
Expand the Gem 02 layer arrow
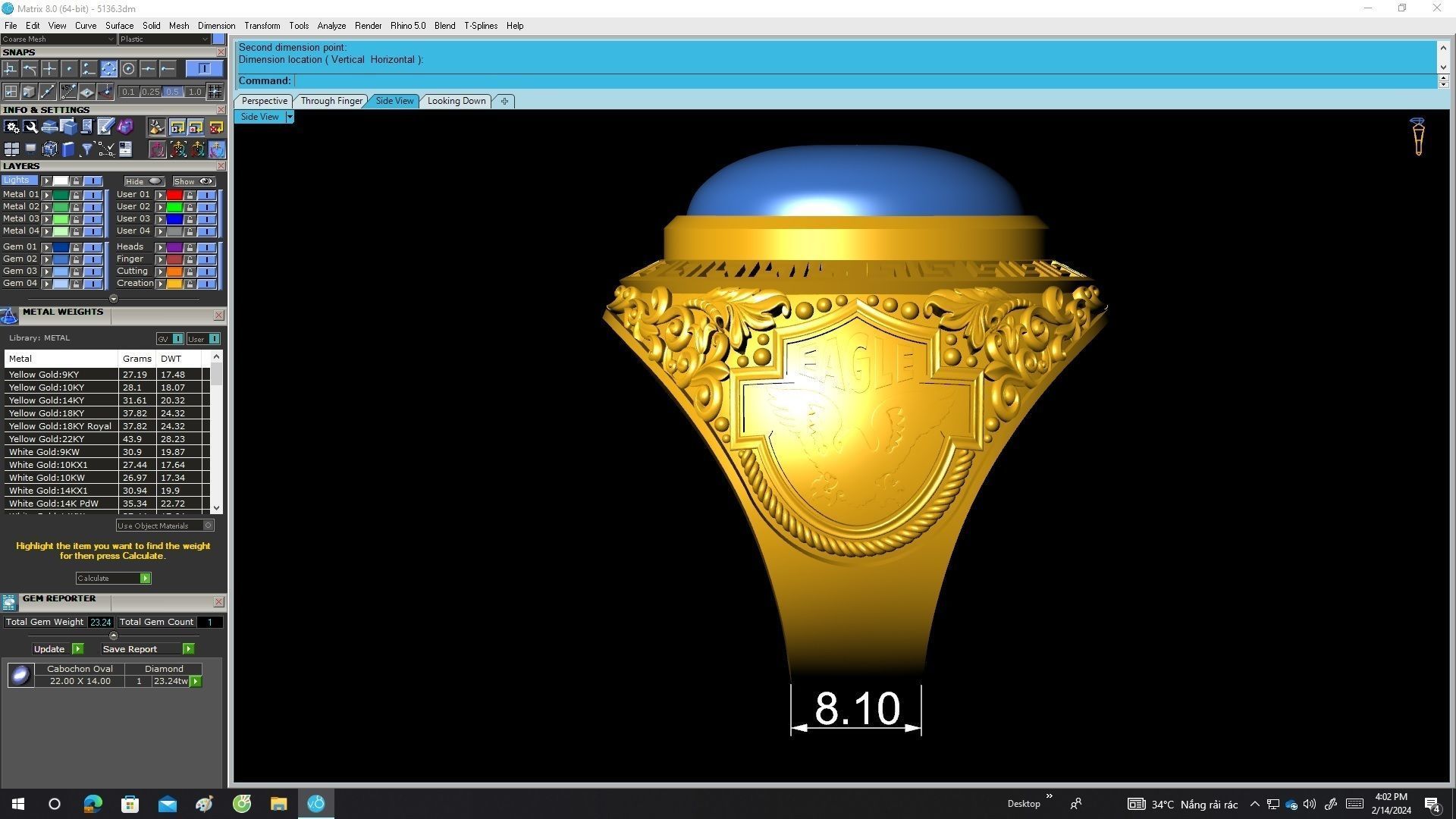click(46, 259)
